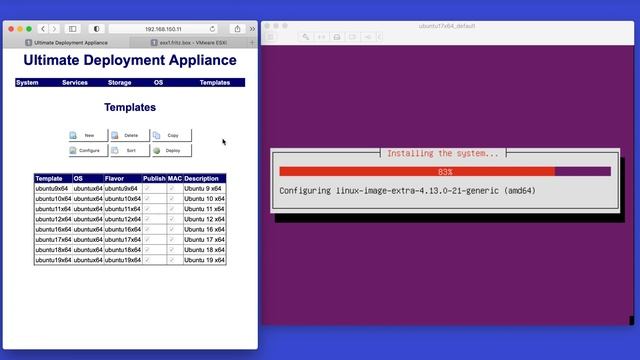Toggle MAC checkbox for ubuntu16x64
Image resolution: width=640 pixels, height=360 pixels.
(x=171, y=229)
